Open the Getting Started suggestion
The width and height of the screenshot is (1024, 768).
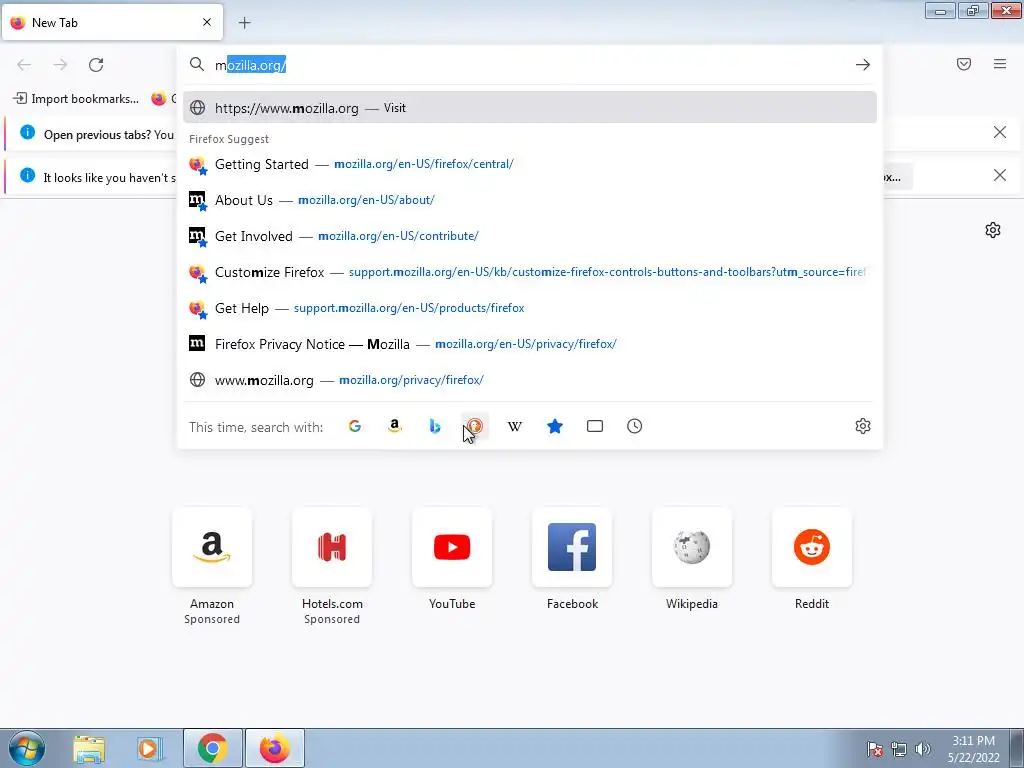pos(530,164)
